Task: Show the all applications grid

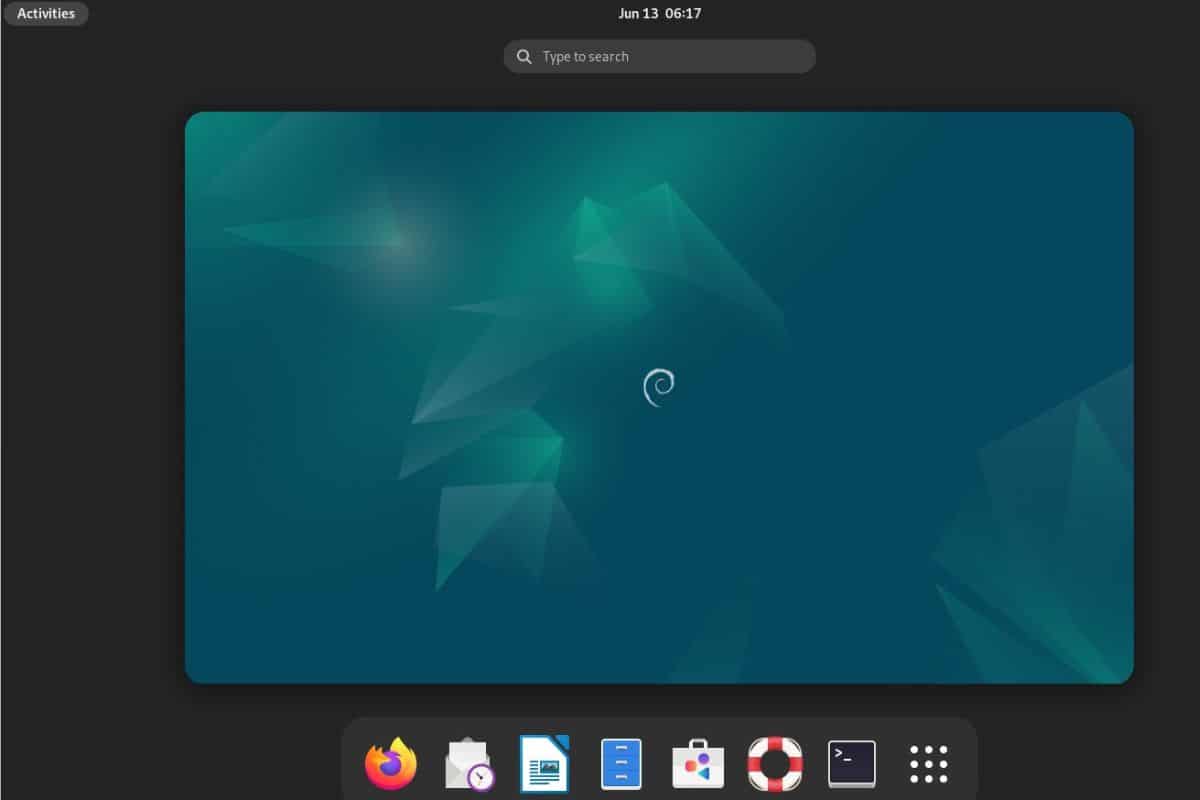Action: 929,762
